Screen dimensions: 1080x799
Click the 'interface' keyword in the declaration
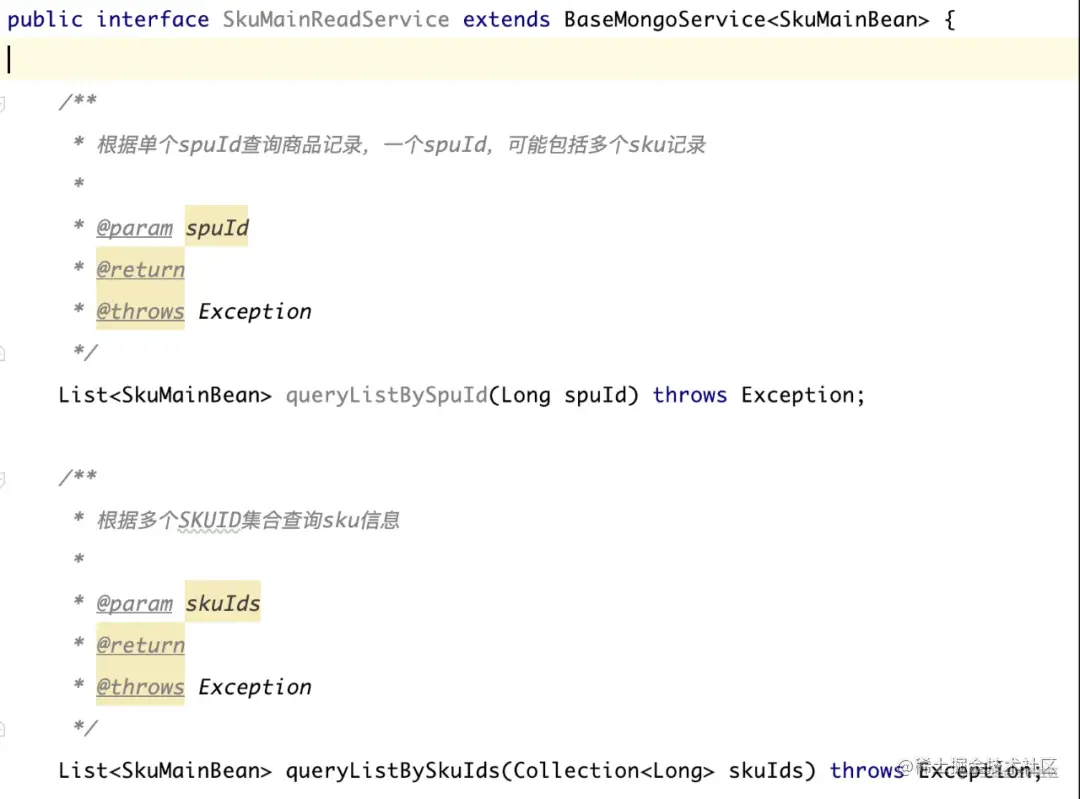[x=152, y=19]
